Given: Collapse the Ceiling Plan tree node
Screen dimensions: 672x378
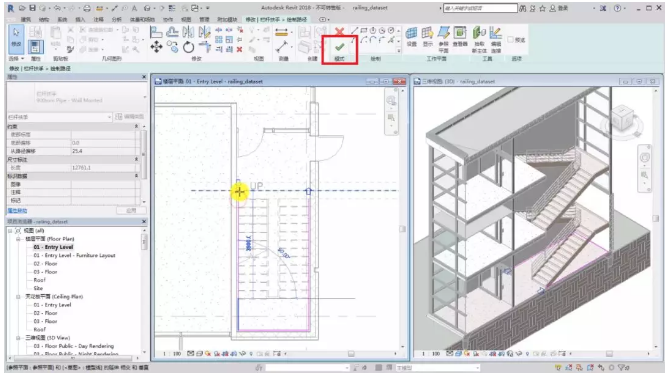Looking at the screenshot, I should pos(18,297).
